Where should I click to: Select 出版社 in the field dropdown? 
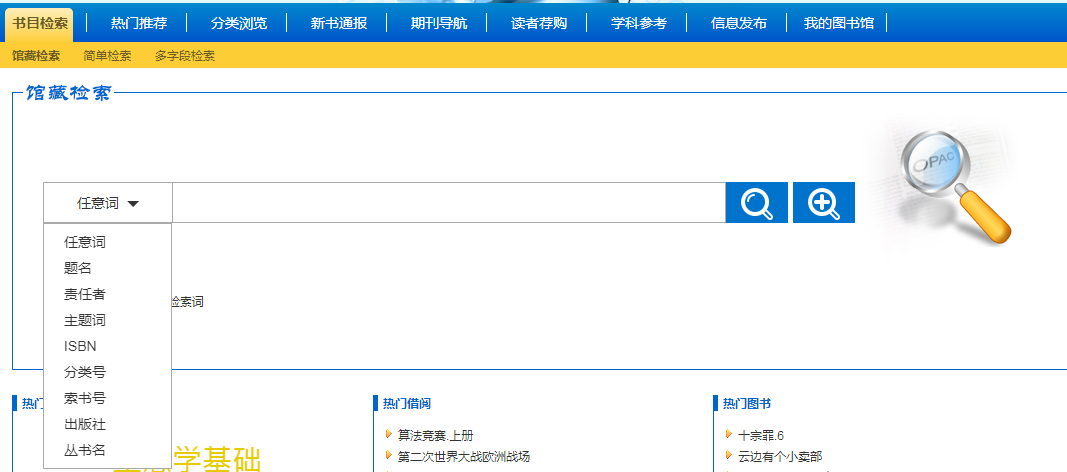(84, 424)
